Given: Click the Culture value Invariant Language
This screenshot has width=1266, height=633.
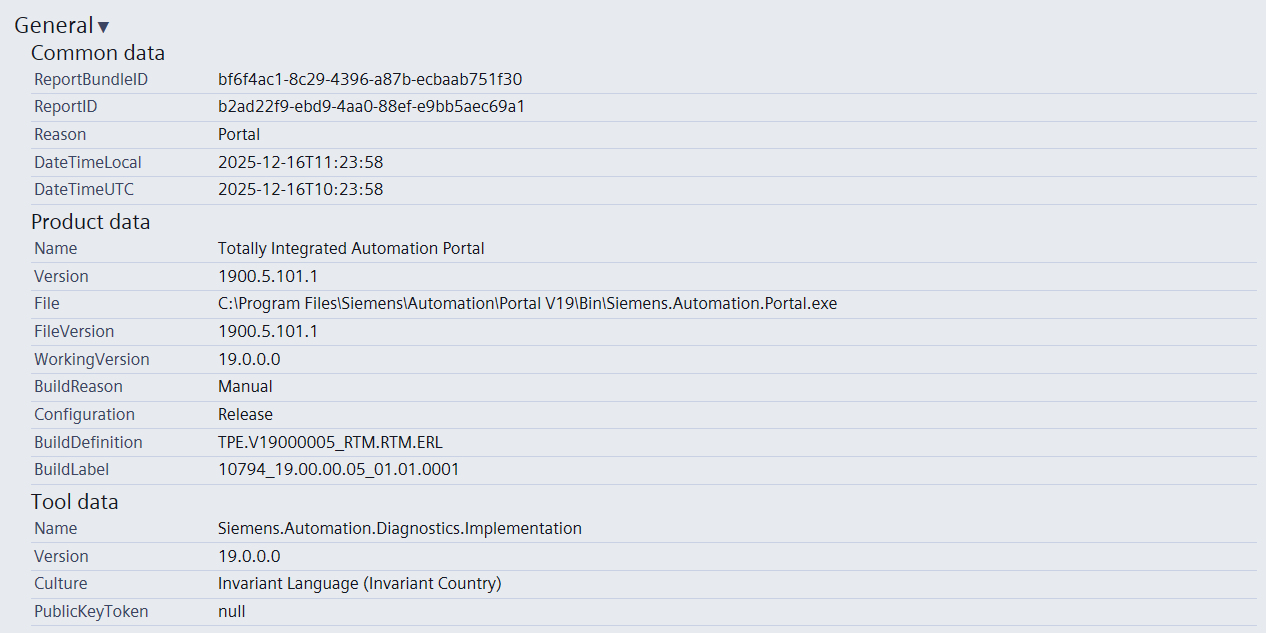Looking at the screenshot, I should [x=359, y=584].
